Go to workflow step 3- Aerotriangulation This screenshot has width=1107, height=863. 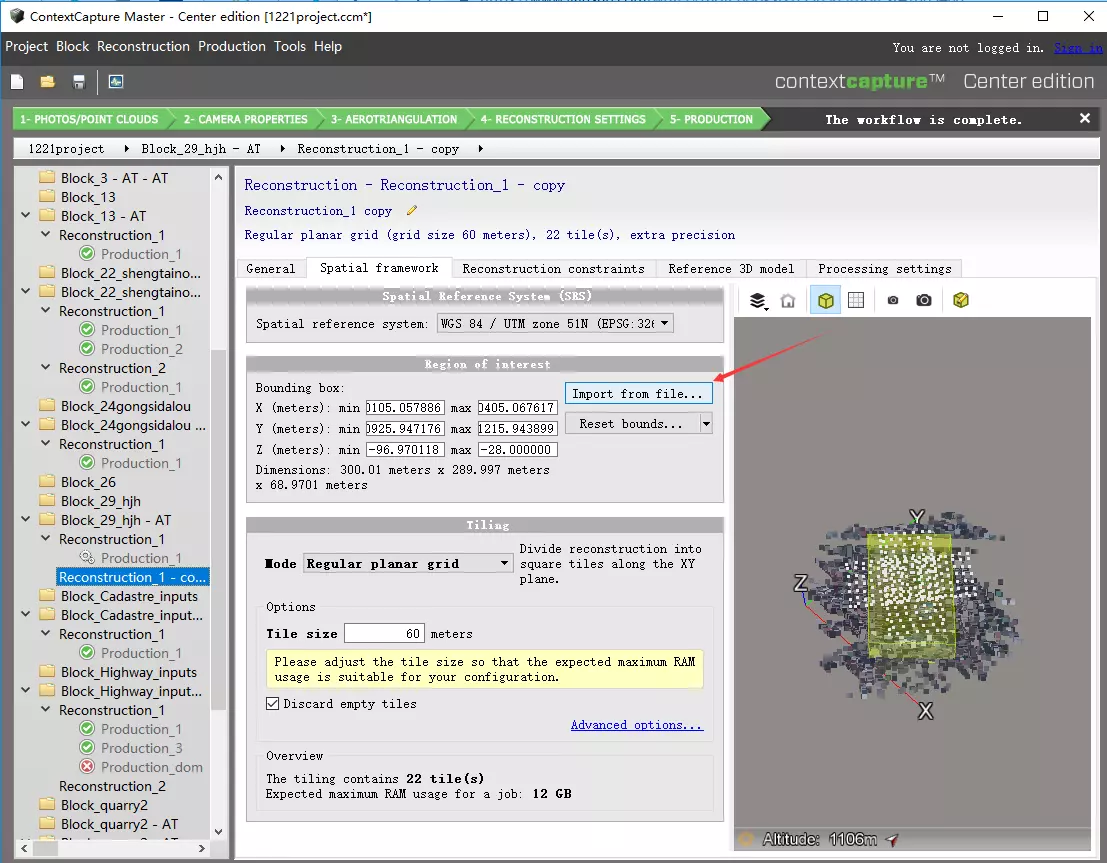point(394,119)
